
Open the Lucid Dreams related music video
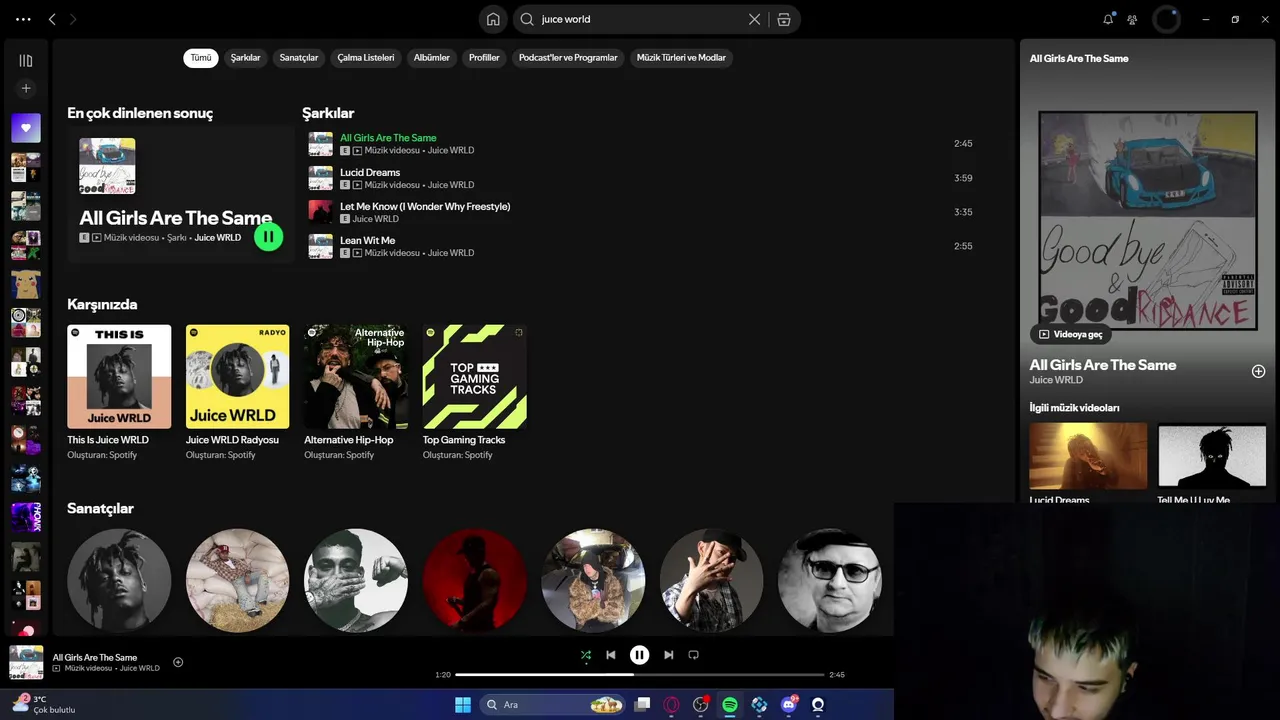[x=1088, y=455]
